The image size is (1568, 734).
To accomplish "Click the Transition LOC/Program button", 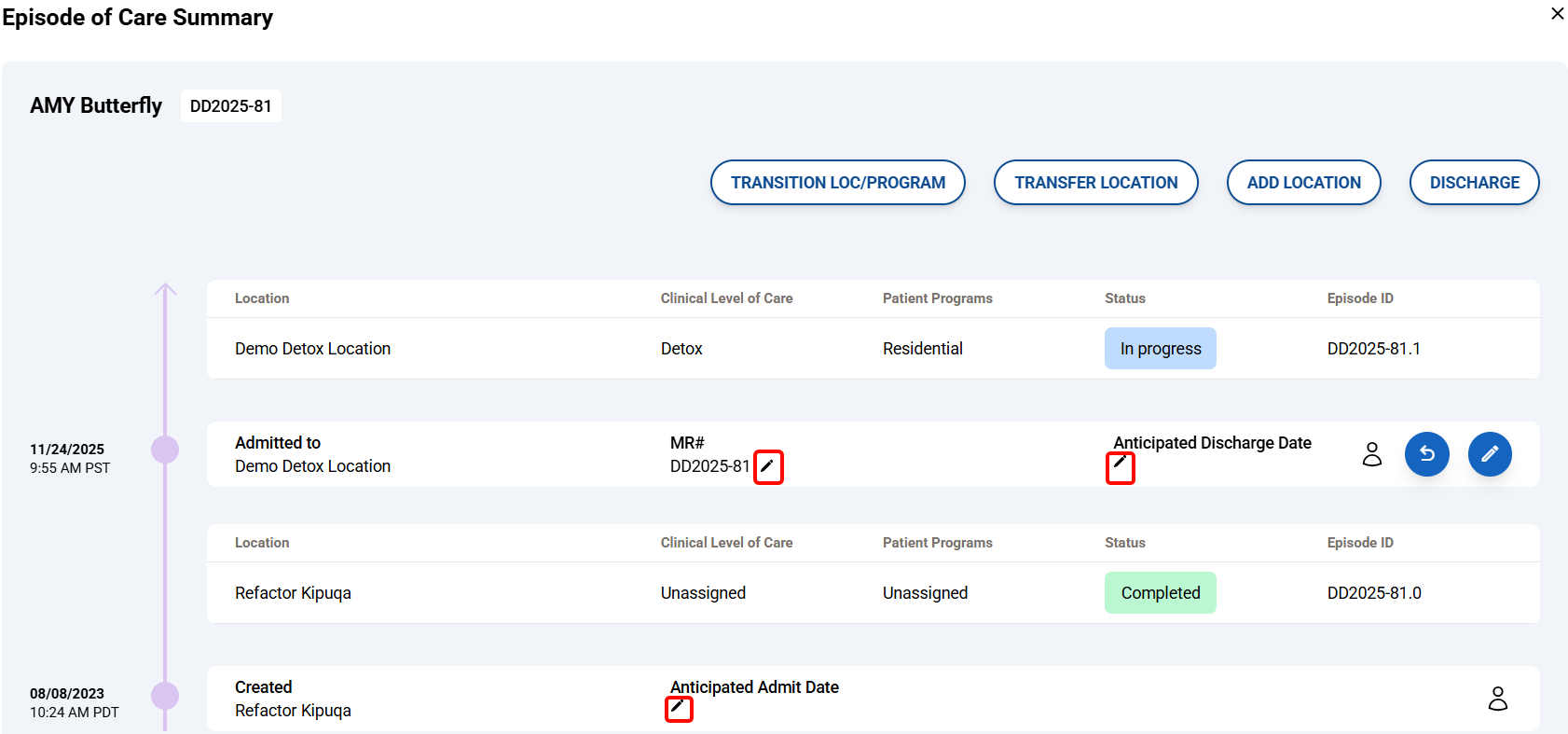I will pyautogui.click(x=837, y=183).
